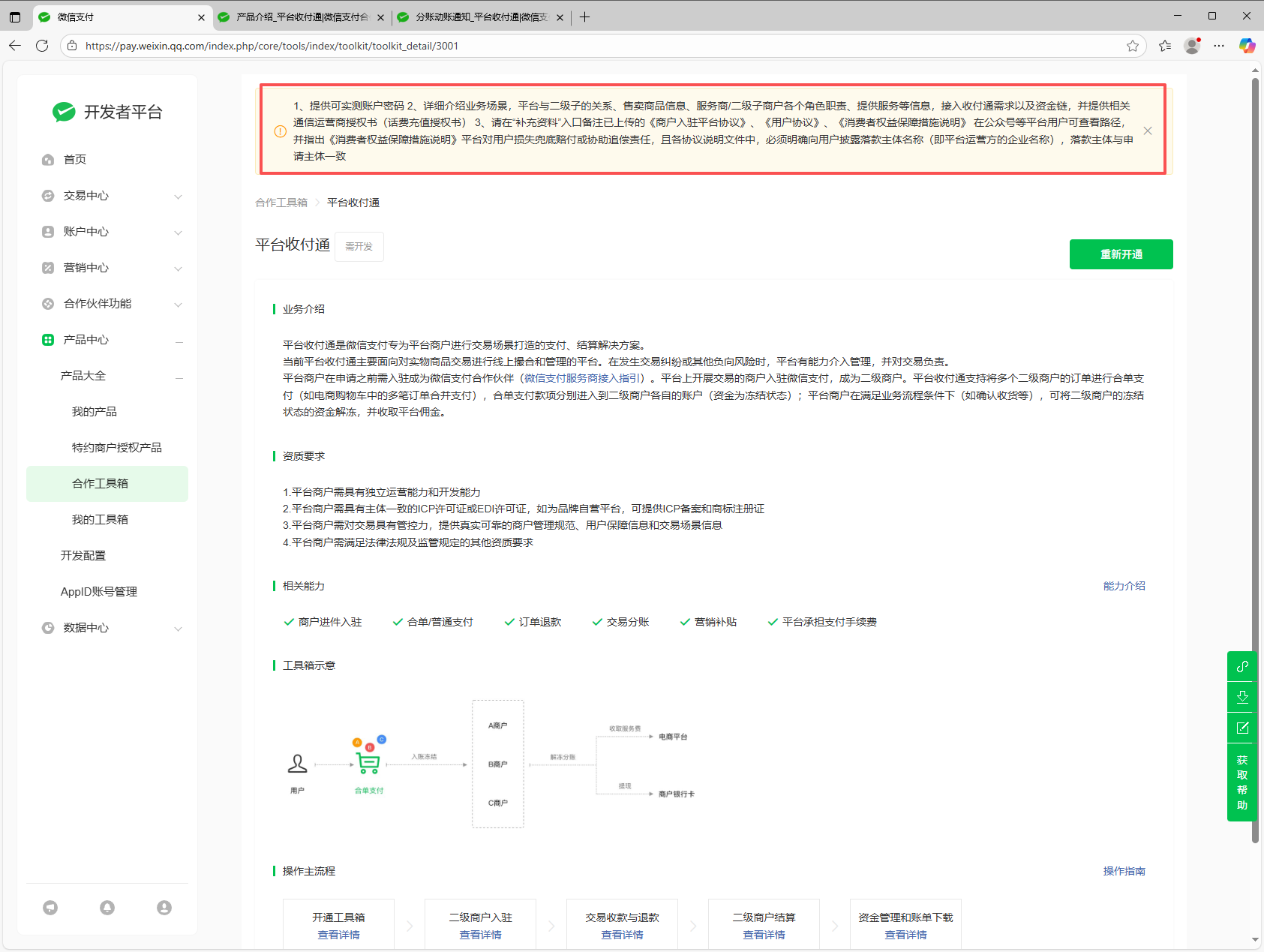
Task: Click 查看详情 under 二级商户入驻
Action: 480,935
